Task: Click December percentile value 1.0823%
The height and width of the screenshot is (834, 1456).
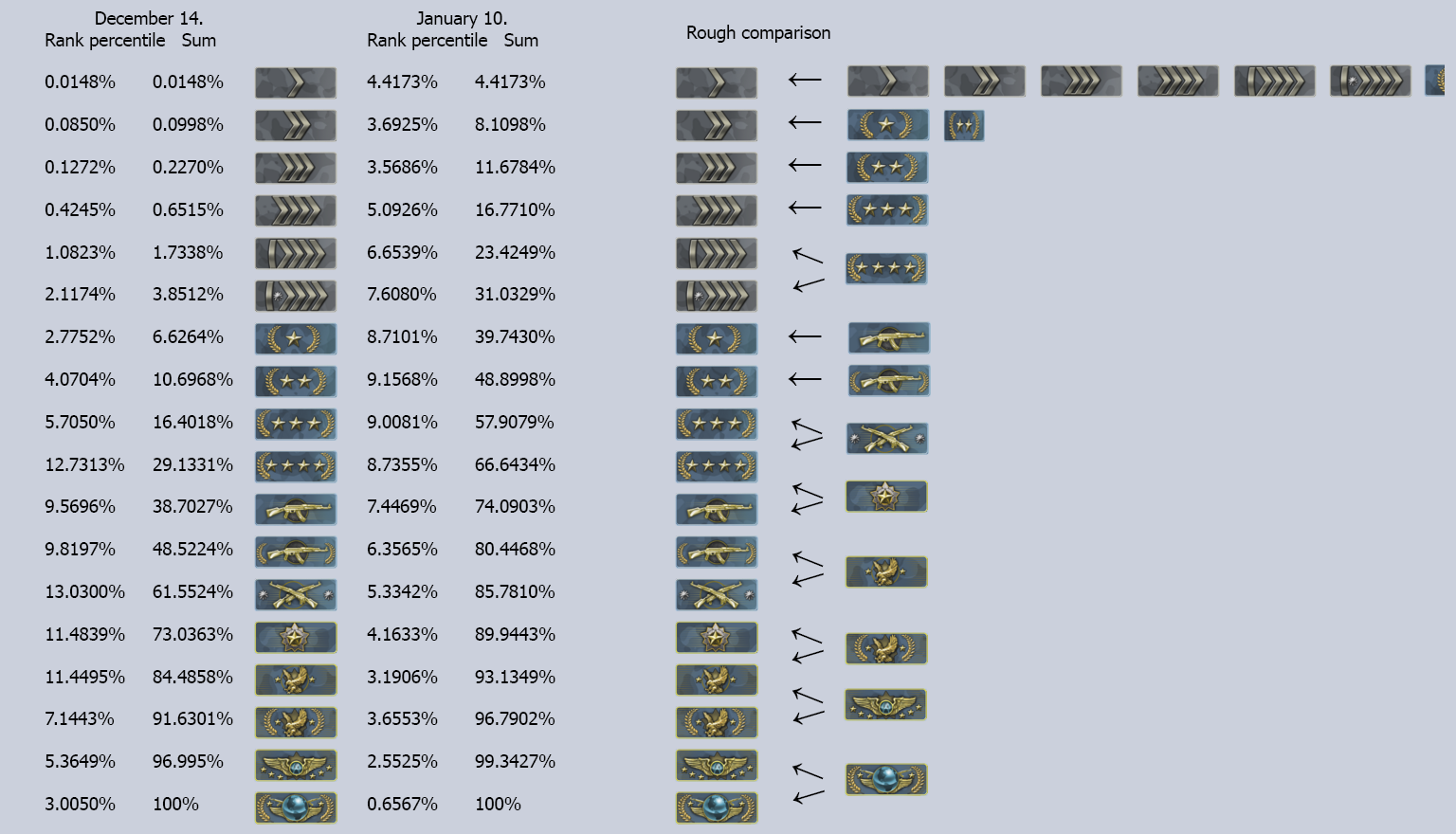Action: point(81,253)
